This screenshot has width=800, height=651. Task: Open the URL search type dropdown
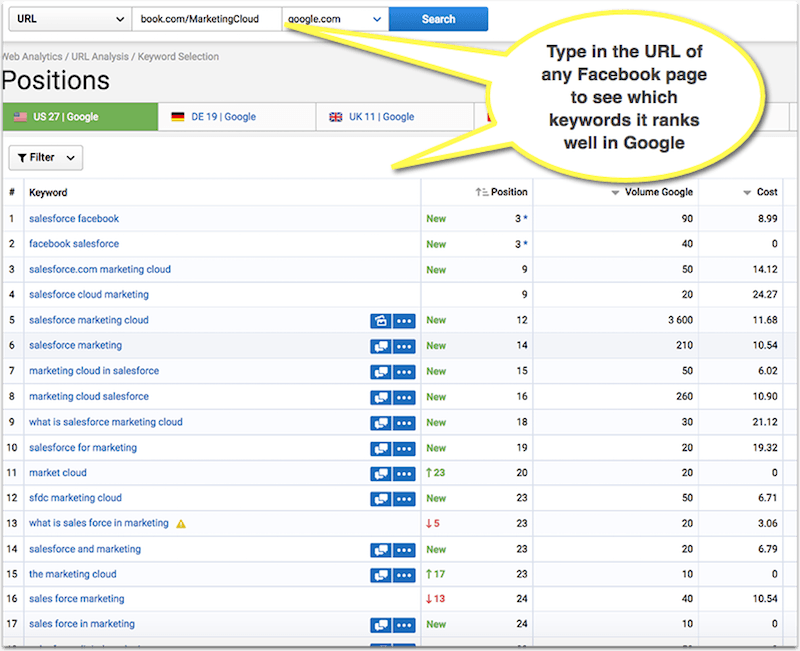70,19
